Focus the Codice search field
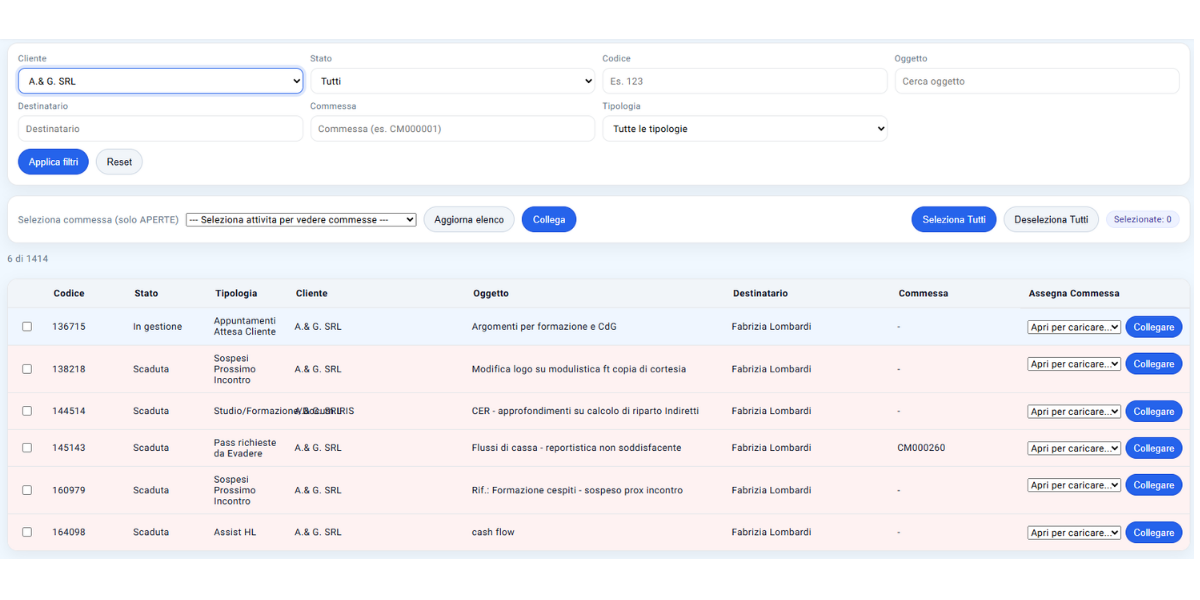1200x600 pixels. [x=744, y=81]
